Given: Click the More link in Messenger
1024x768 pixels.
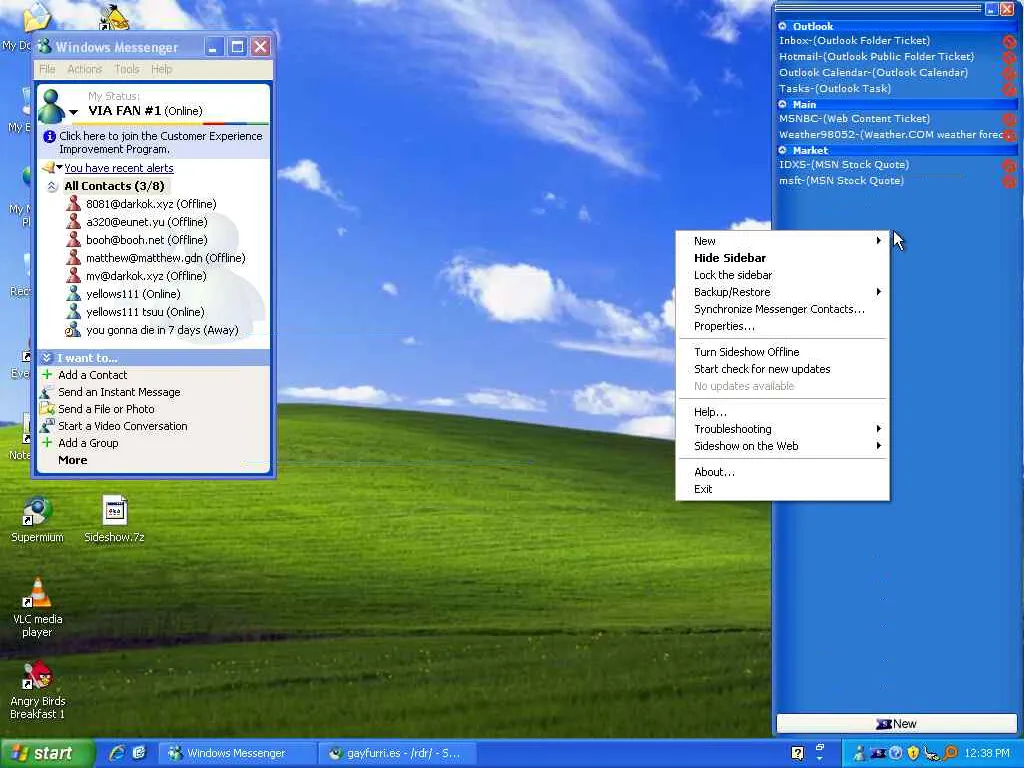Looking at the screenshot, I should click(72, 460).
